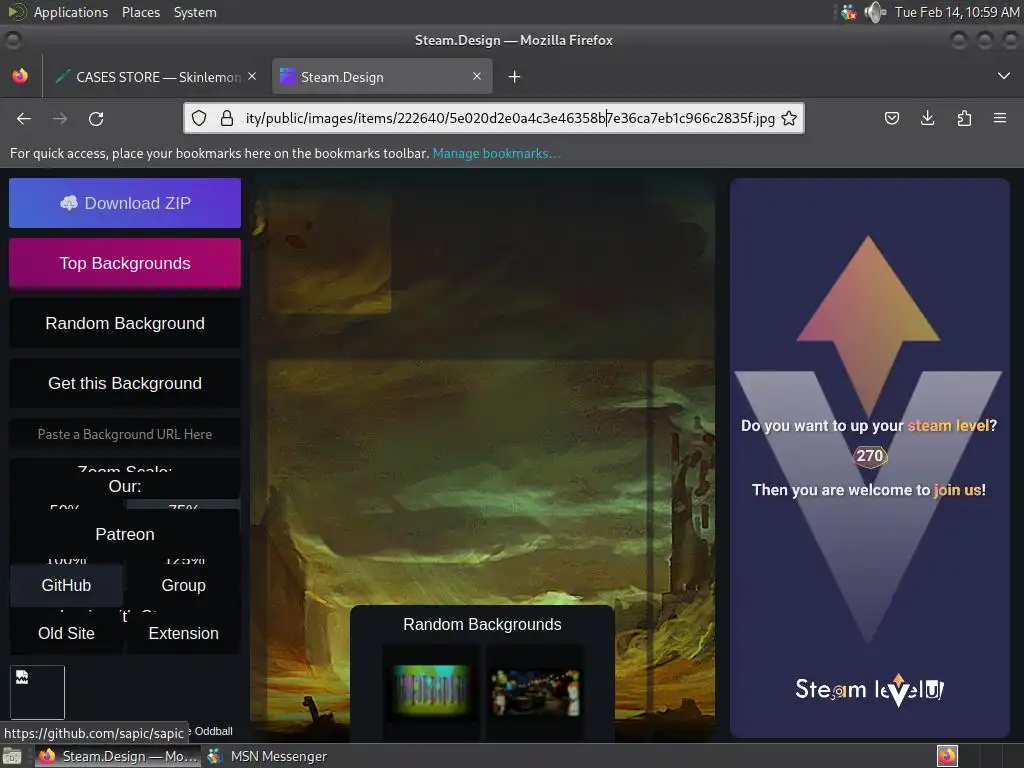Open the System menu
Viewport: 1024px width, 768px height.
pos(195,12)
